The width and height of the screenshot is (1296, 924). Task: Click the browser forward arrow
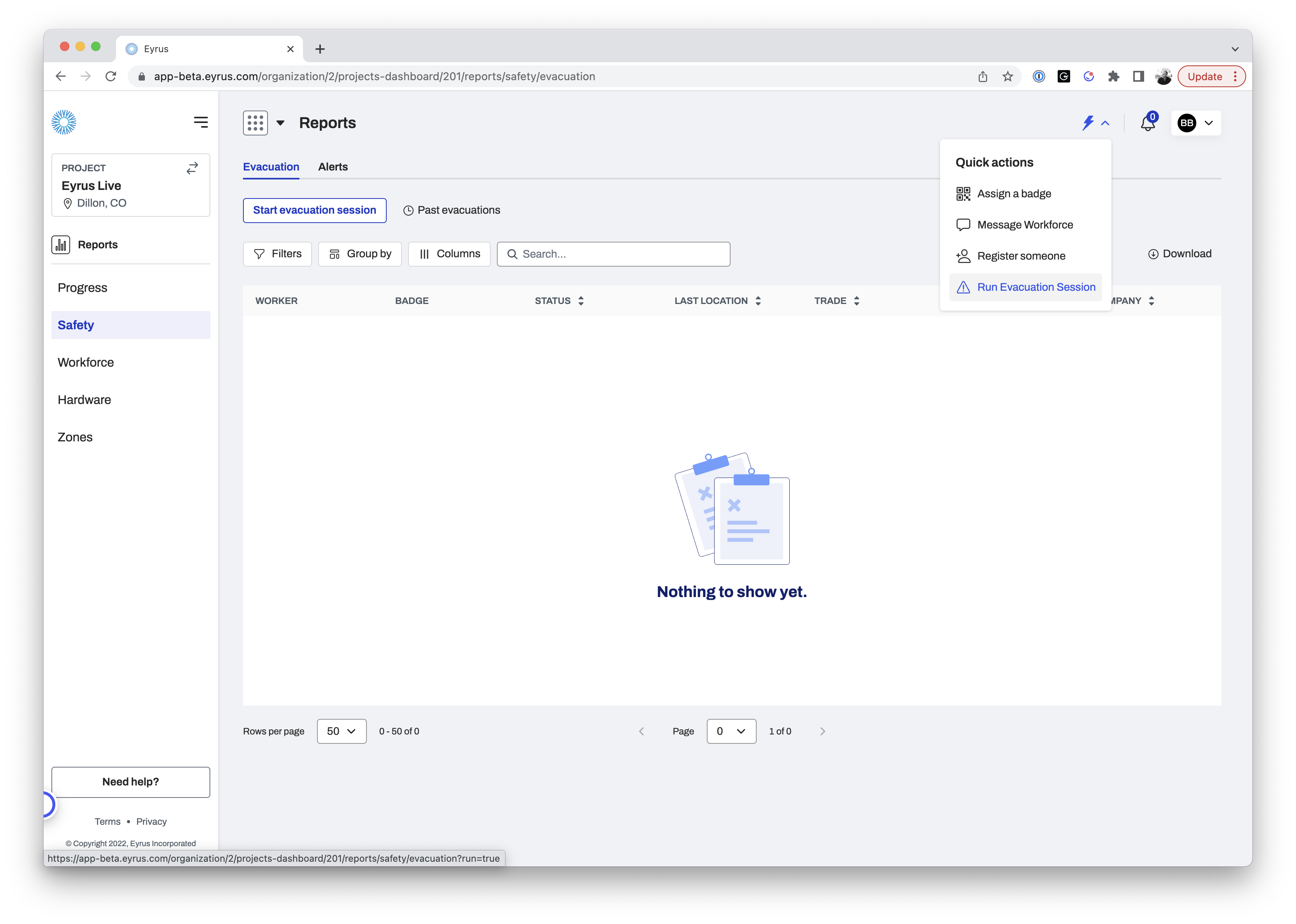[x=86, y=76]
